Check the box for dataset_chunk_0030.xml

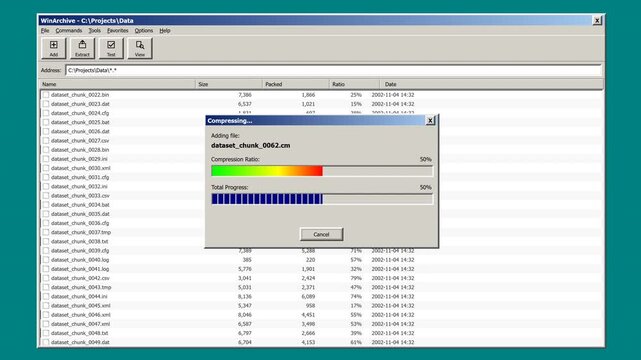point(46,168)
